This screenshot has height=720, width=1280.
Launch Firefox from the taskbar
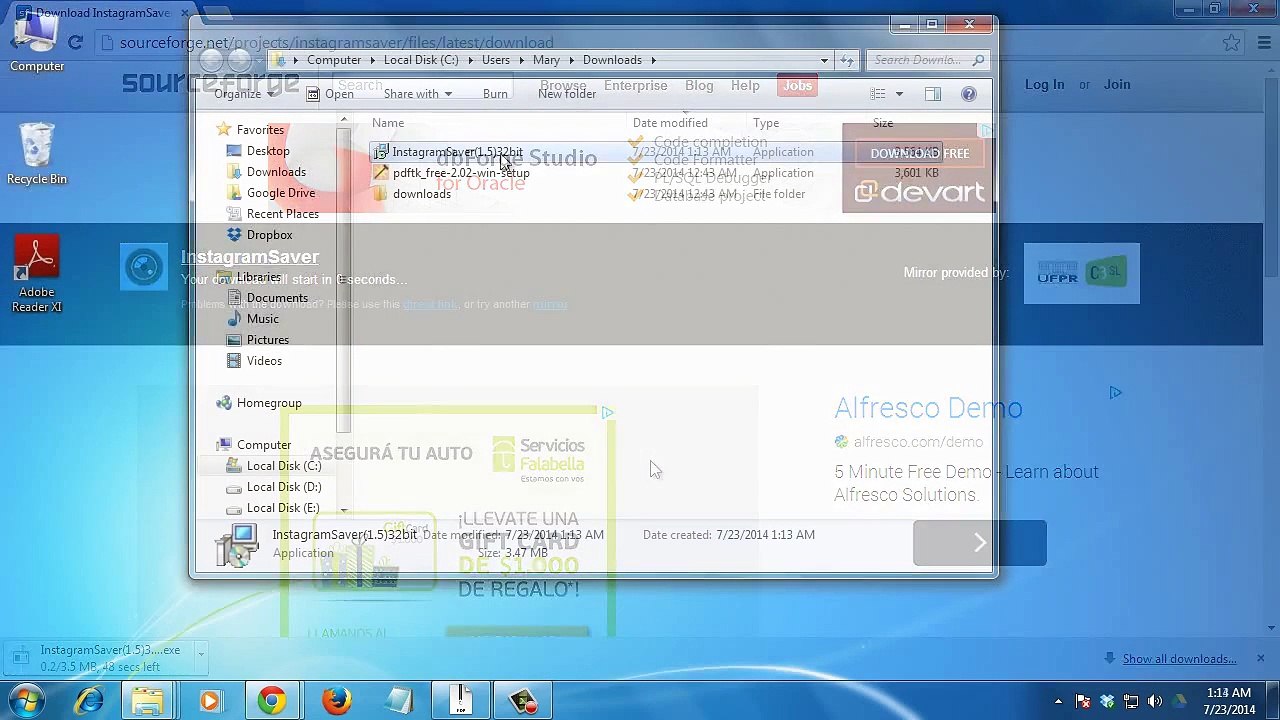click(336, 701)
